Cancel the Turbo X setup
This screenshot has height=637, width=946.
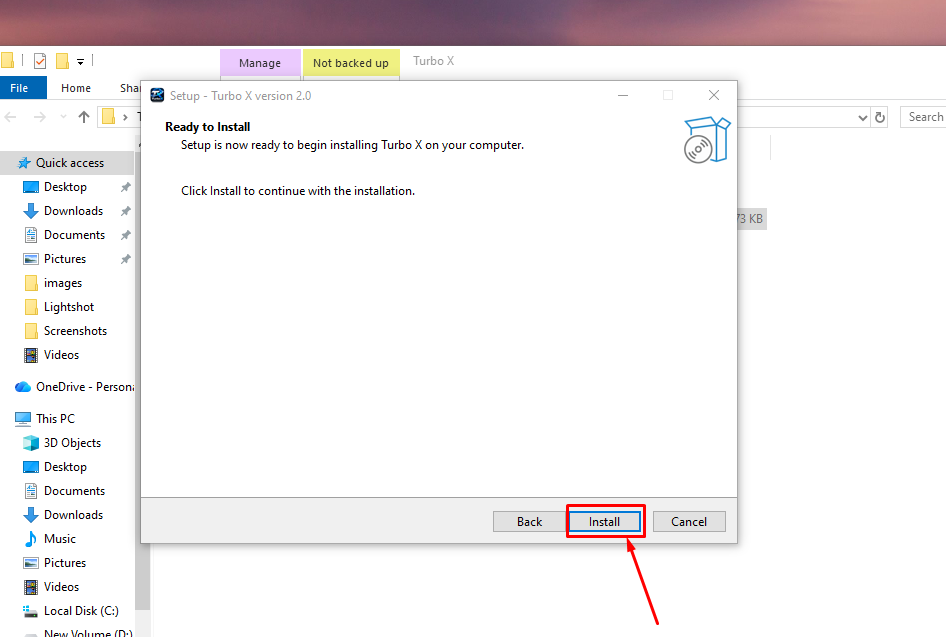[x=689, y=522]
